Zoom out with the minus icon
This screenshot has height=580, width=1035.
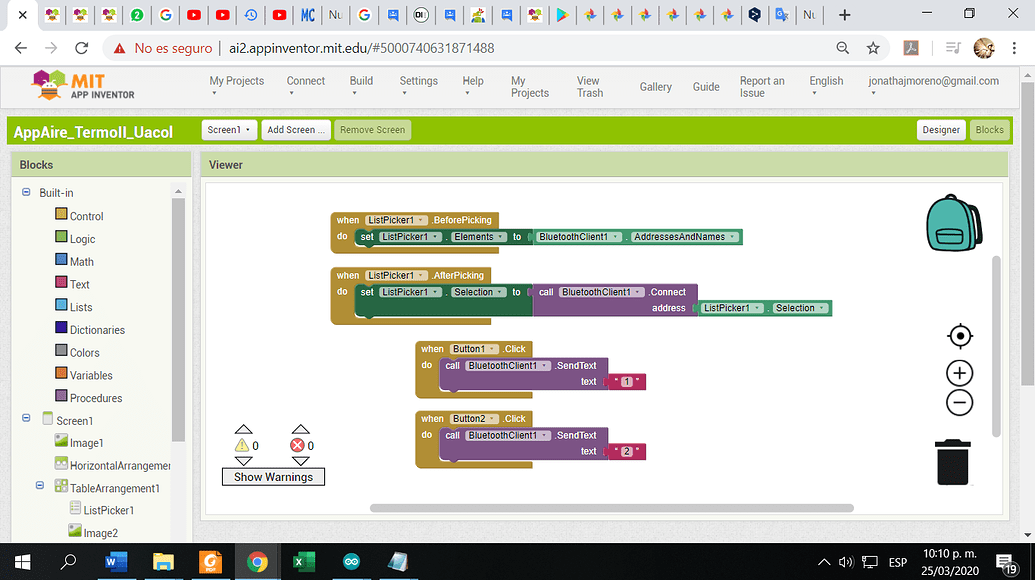pyautogui.click(x=959, y=403)
